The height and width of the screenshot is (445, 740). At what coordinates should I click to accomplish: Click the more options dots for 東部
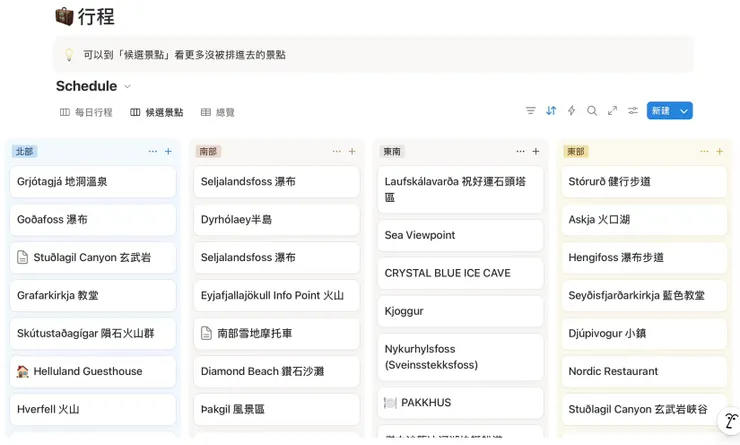tap(704, 151)
